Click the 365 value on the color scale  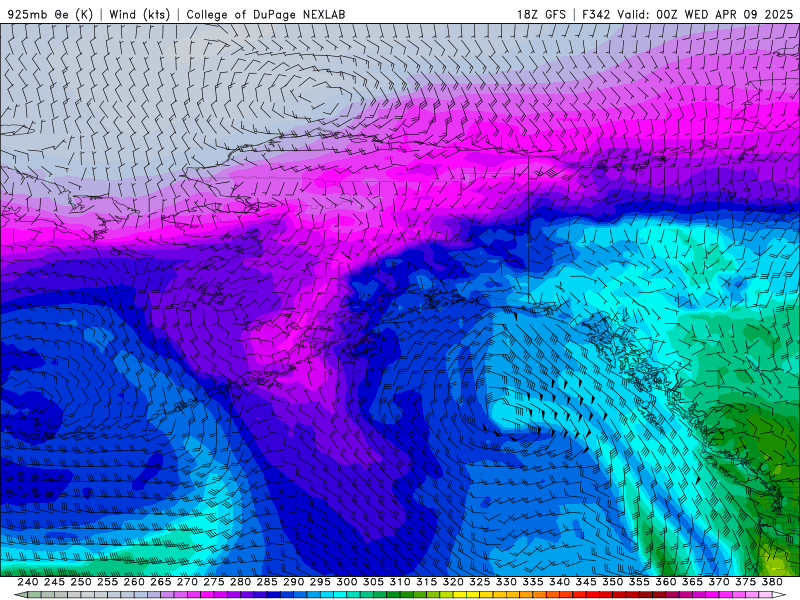pos(692,582)
